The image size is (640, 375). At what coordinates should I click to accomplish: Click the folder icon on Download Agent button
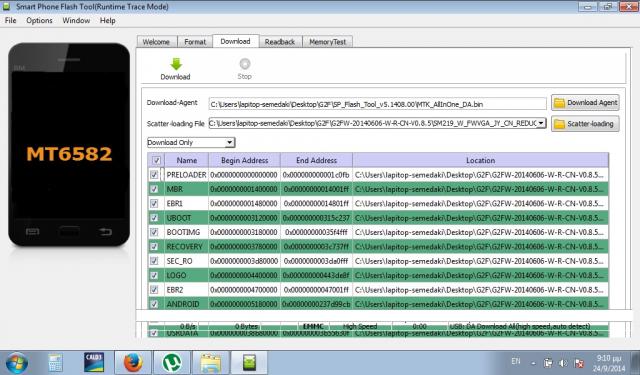pyautogui.click(x=559, y=103)
